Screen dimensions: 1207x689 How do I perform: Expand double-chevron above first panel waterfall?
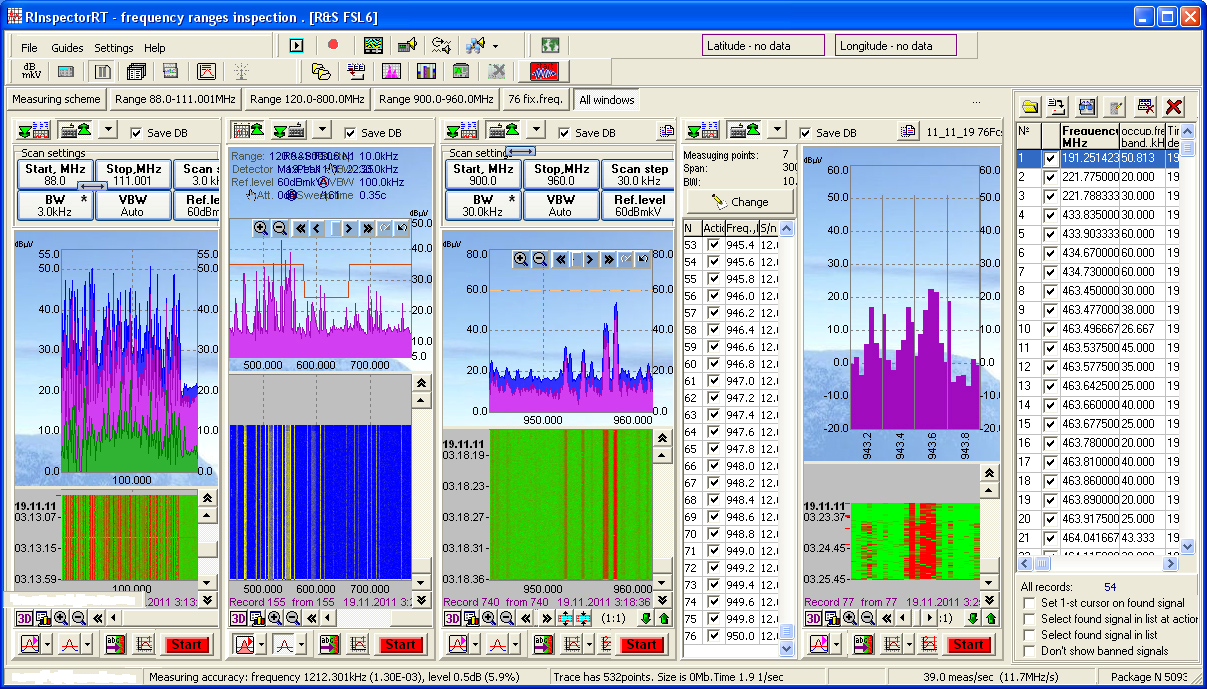(207, 497)
